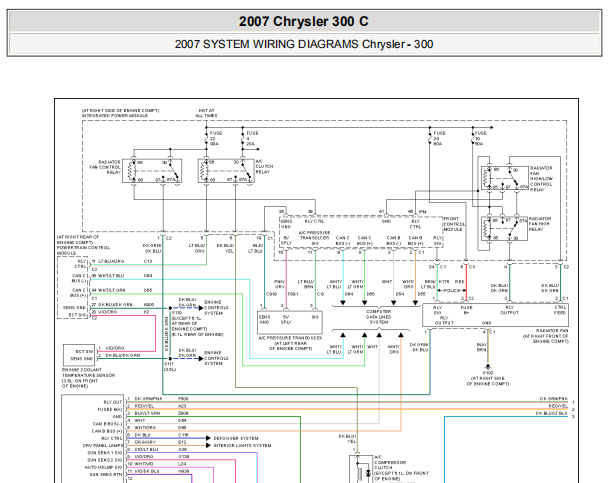Click the 'DK BLU/YEL' label above compressor clutch

[347, 438]
